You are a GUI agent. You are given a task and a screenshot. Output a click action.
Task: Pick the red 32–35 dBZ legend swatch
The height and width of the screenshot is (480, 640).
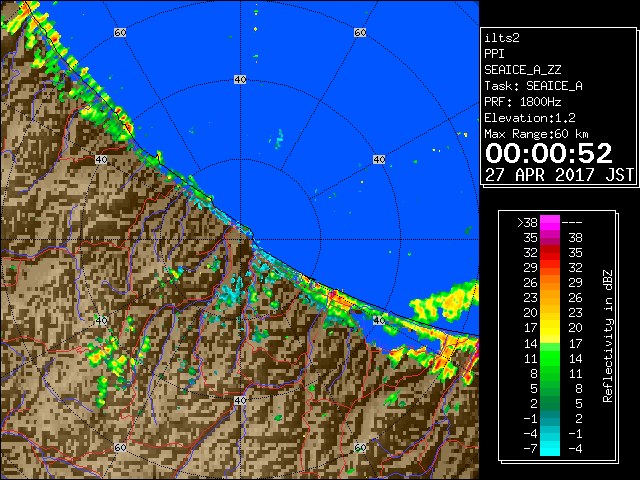(x=550, y=253)
